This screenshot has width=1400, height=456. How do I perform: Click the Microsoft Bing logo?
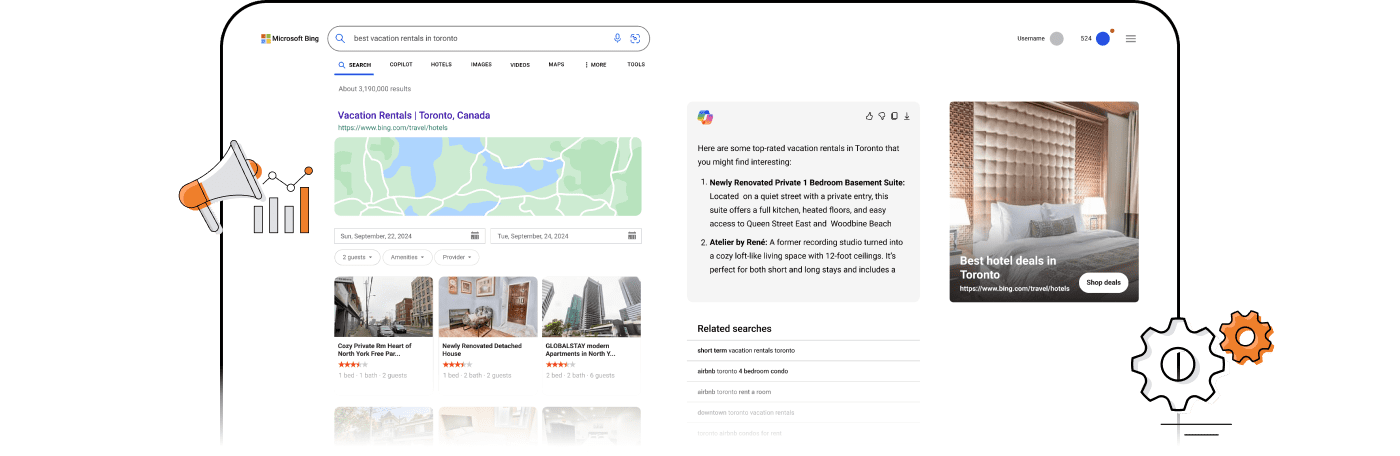287,38
